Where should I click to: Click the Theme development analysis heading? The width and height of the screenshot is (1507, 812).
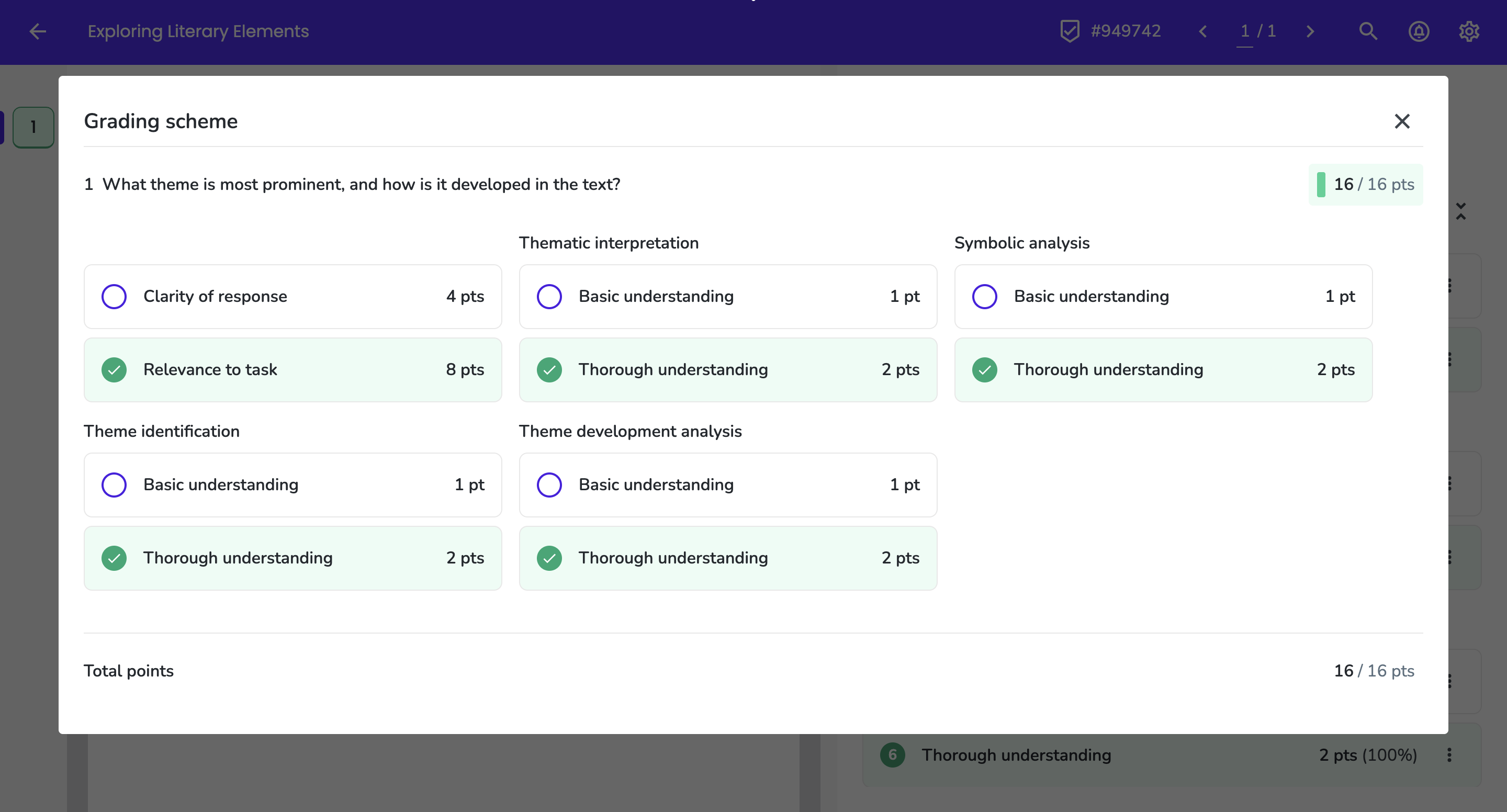click(630, 431)
